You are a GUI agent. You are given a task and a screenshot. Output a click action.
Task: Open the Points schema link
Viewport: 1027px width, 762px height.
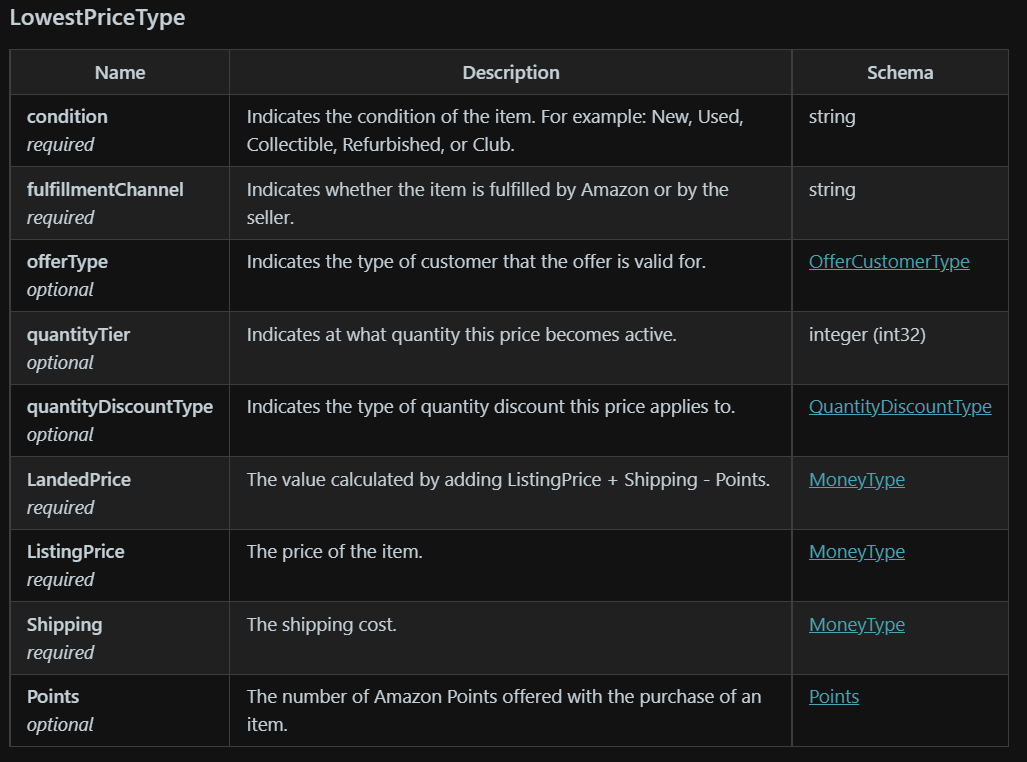pyautogui.click(x=833, y=696)
